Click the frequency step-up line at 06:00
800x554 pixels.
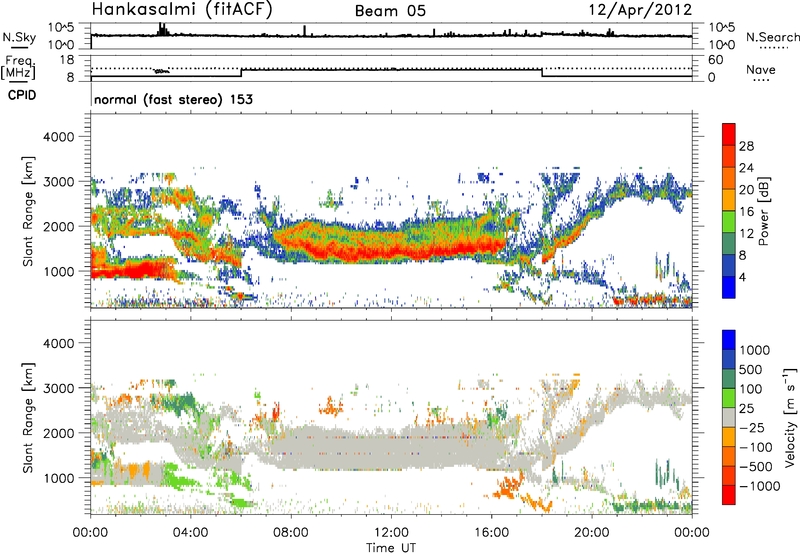point(241,72)
